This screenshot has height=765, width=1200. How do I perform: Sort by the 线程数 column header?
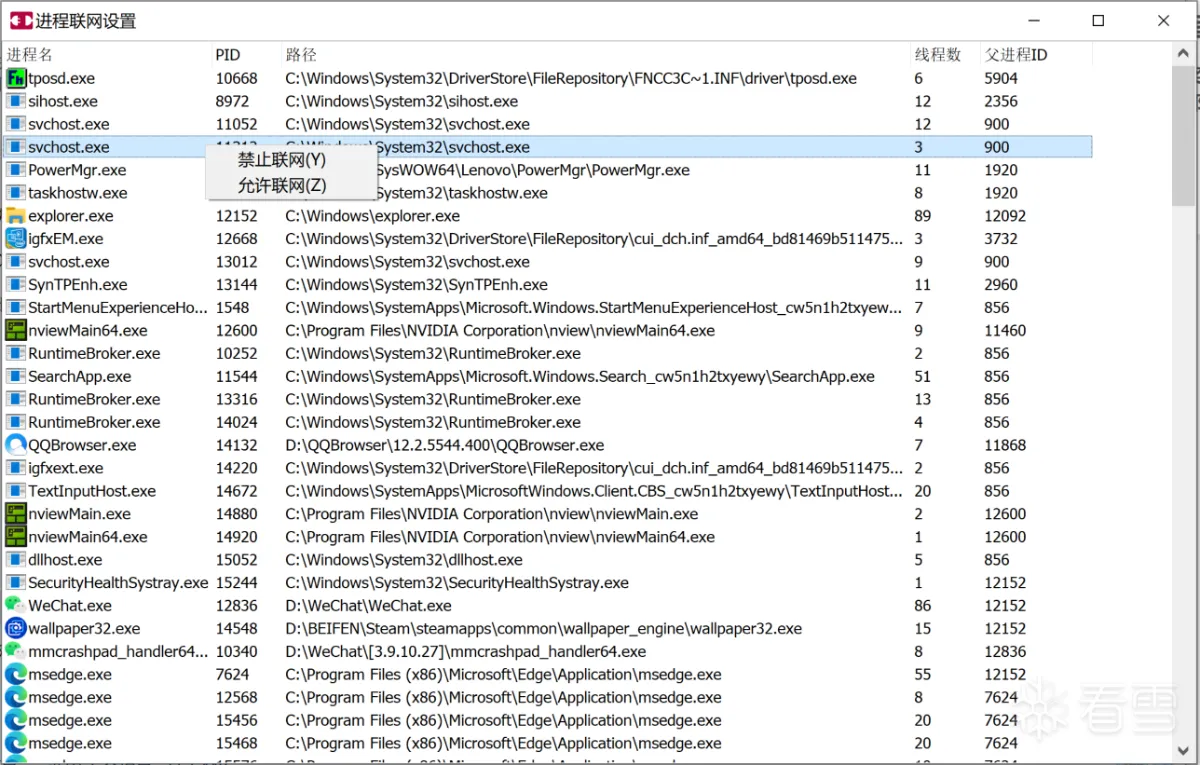click(945, 54)
